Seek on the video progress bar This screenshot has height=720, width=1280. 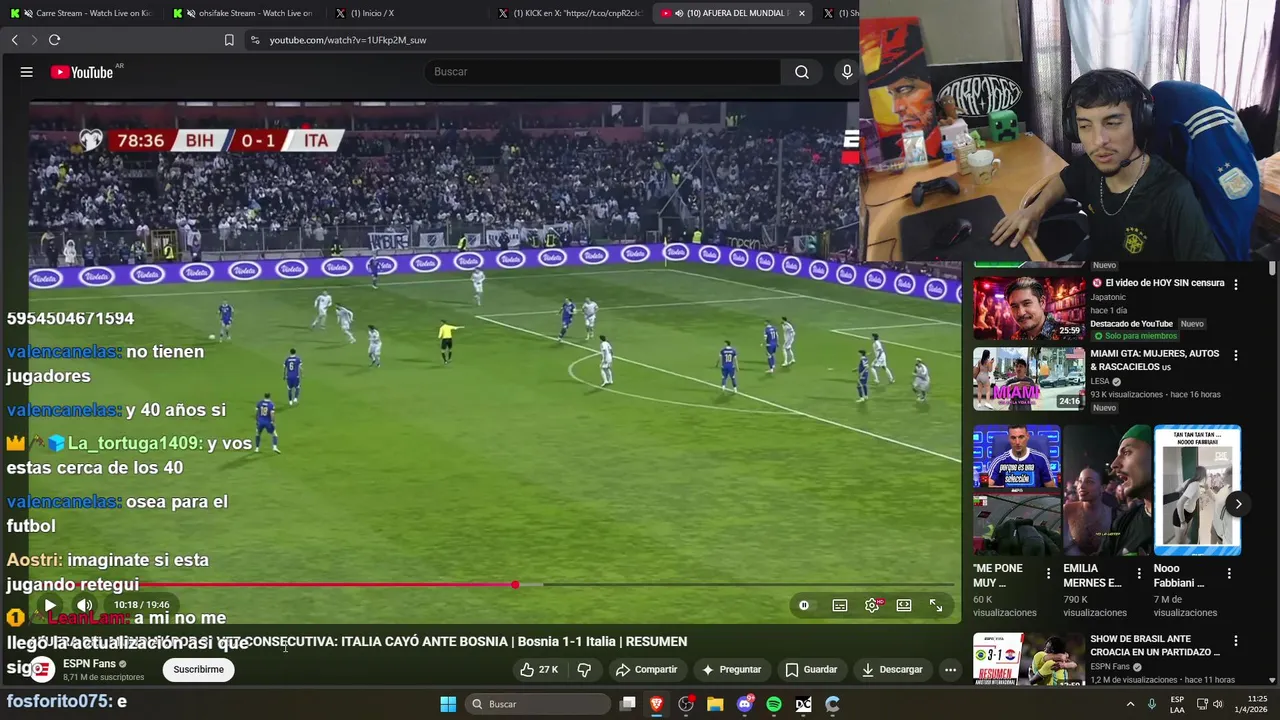click(x=490, y=585)
